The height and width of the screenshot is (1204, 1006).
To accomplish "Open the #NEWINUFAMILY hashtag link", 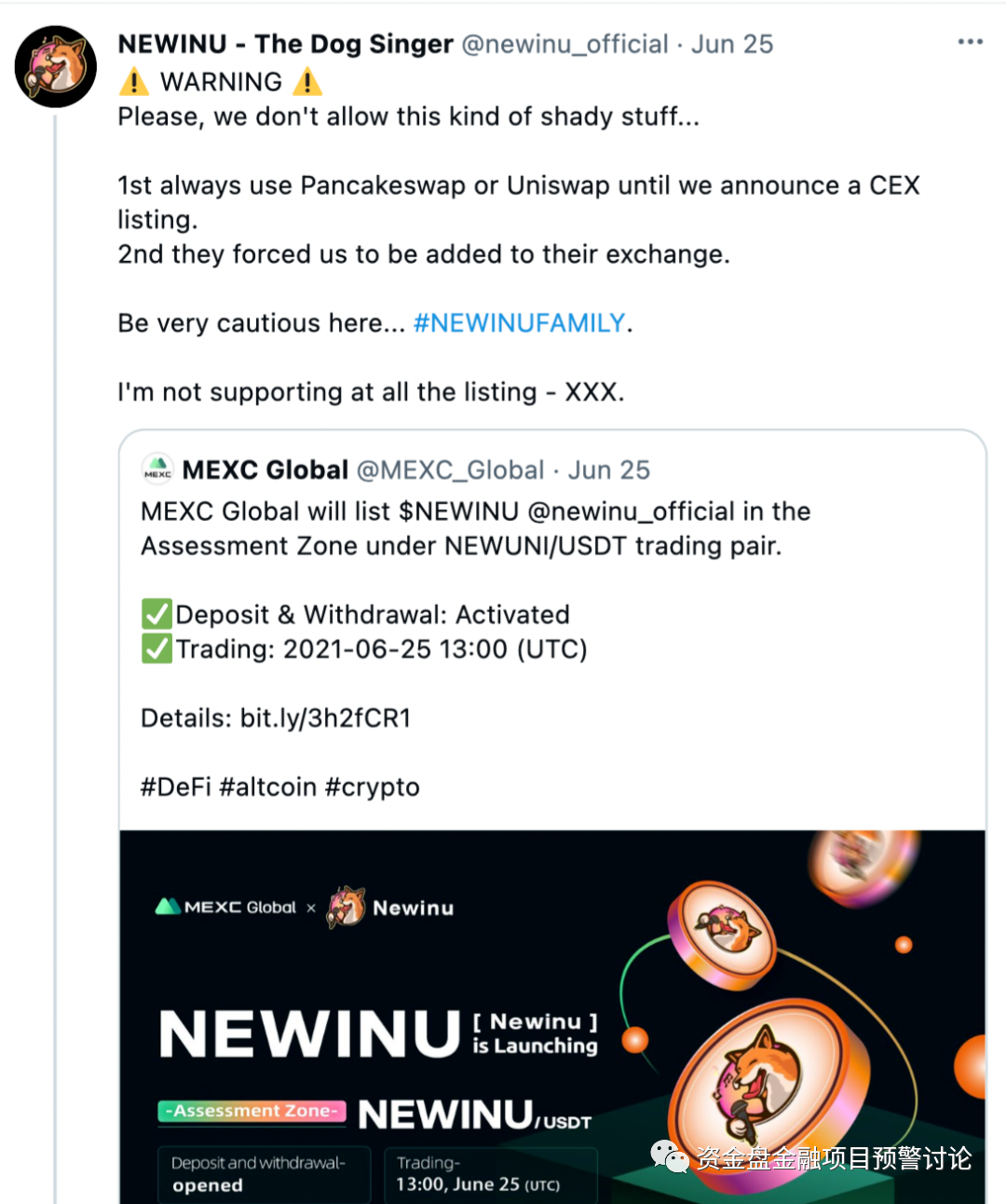I will click(519, 323).
